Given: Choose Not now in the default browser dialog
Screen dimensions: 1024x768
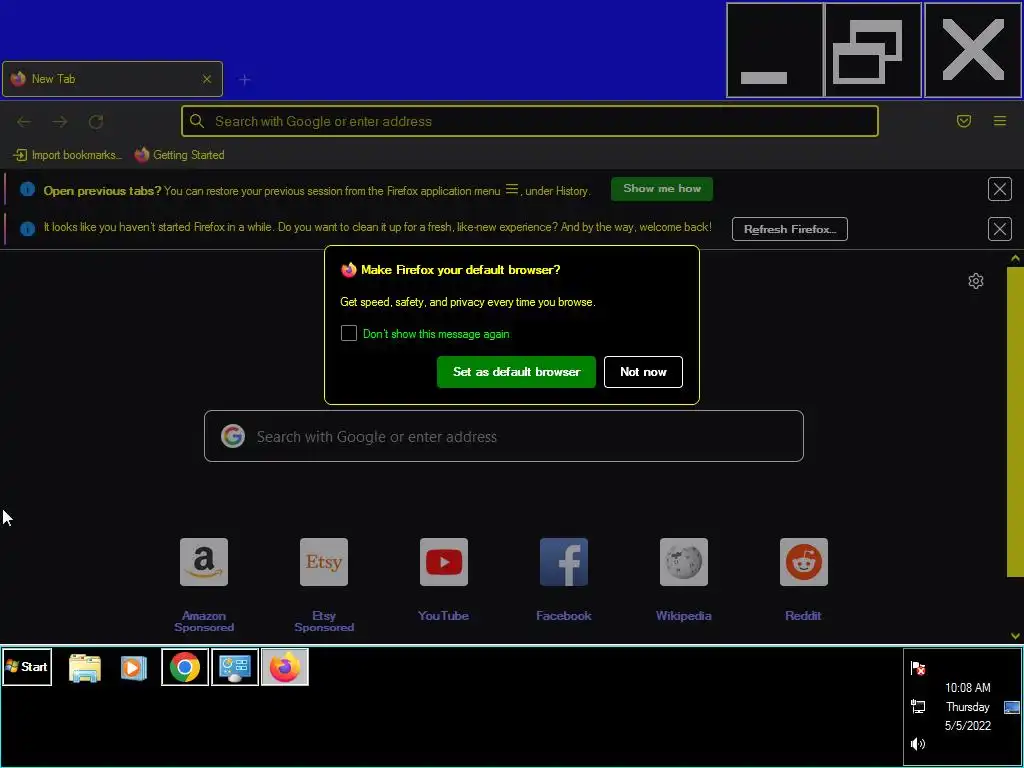Looking at the screenshot, I should (x=643, y=372).
